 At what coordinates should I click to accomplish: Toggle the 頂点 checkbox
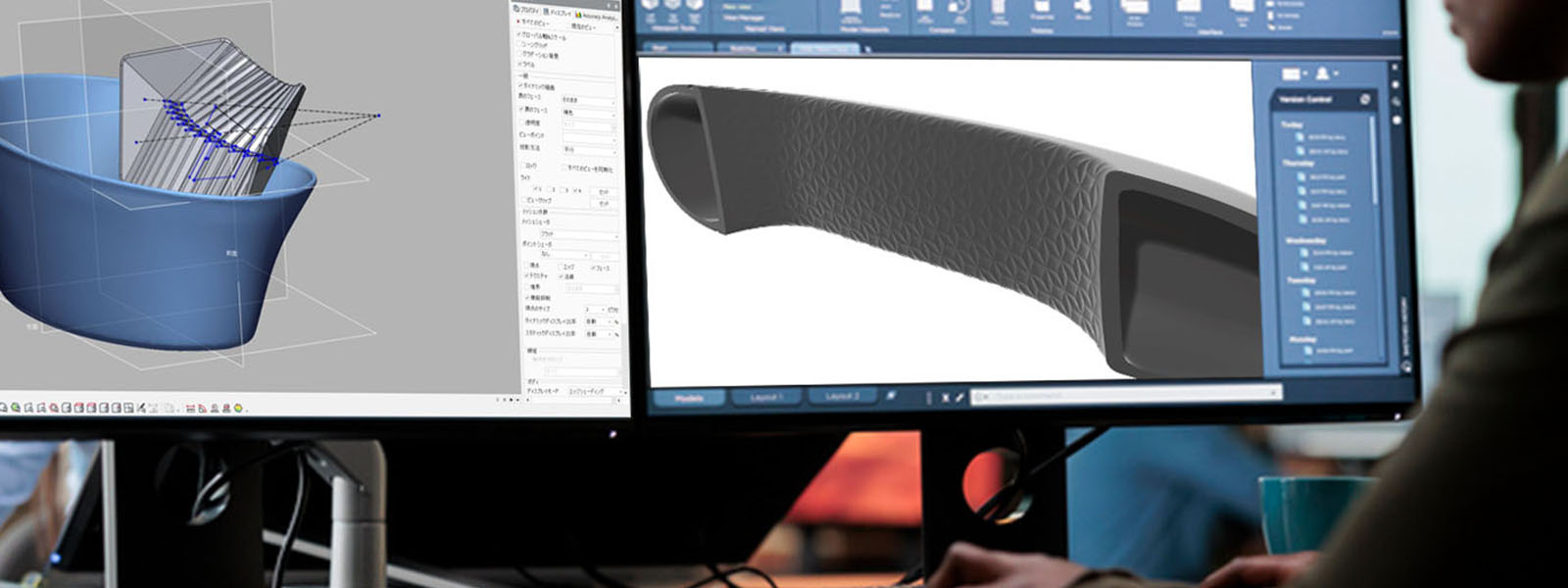pyautogui.click(x=526, y=265)
